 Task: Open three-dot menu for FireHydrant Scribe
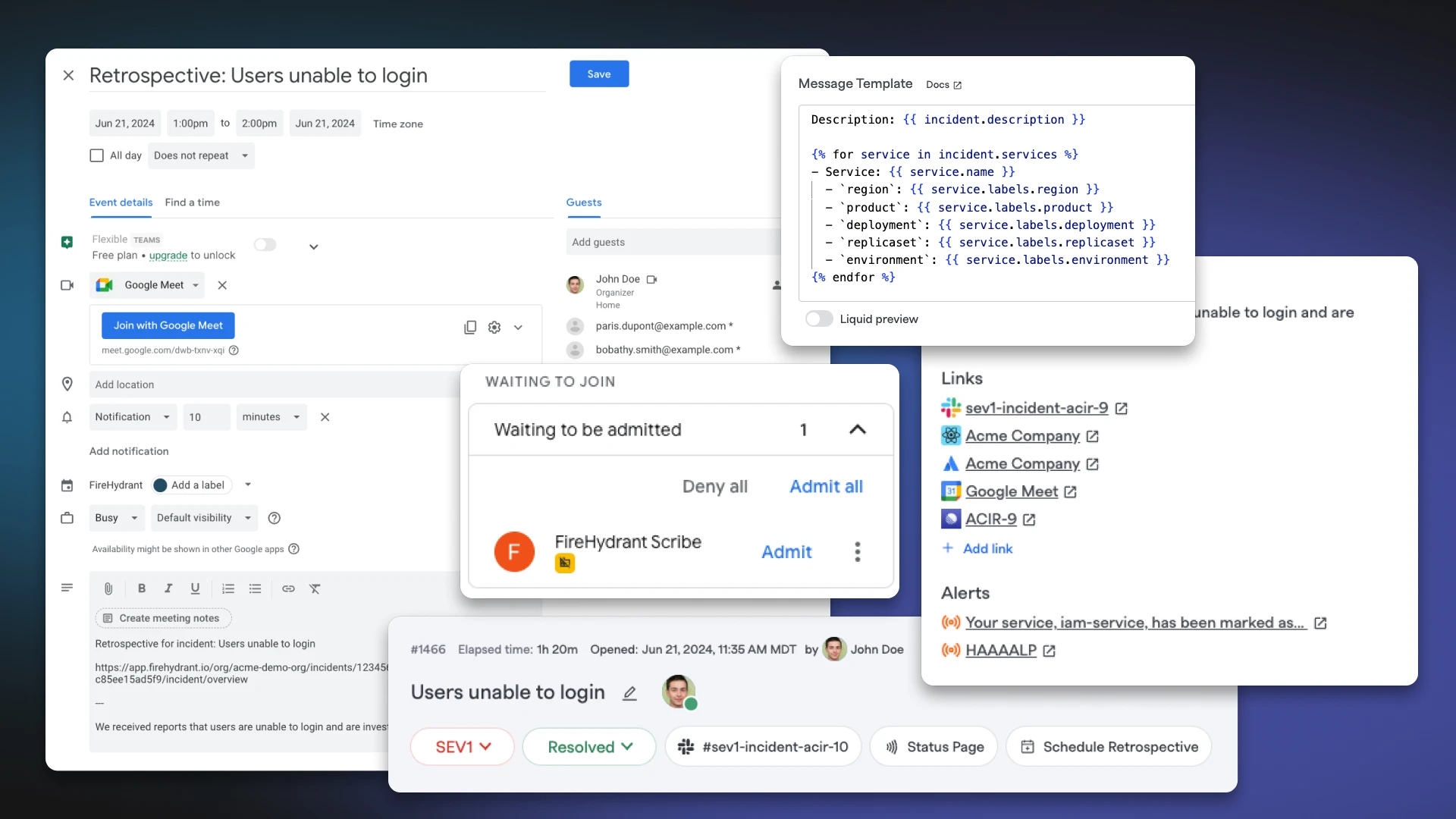(858, 551)
